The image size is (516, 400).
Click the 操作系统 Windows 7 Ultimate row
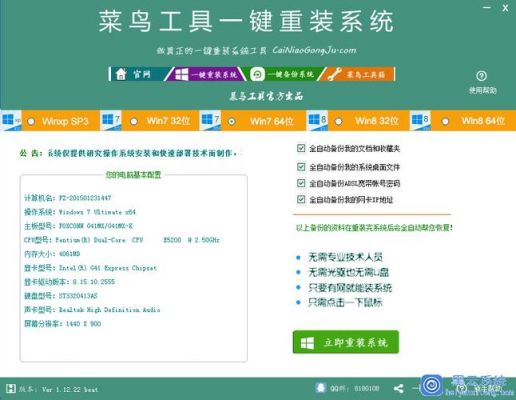[80, 212]
